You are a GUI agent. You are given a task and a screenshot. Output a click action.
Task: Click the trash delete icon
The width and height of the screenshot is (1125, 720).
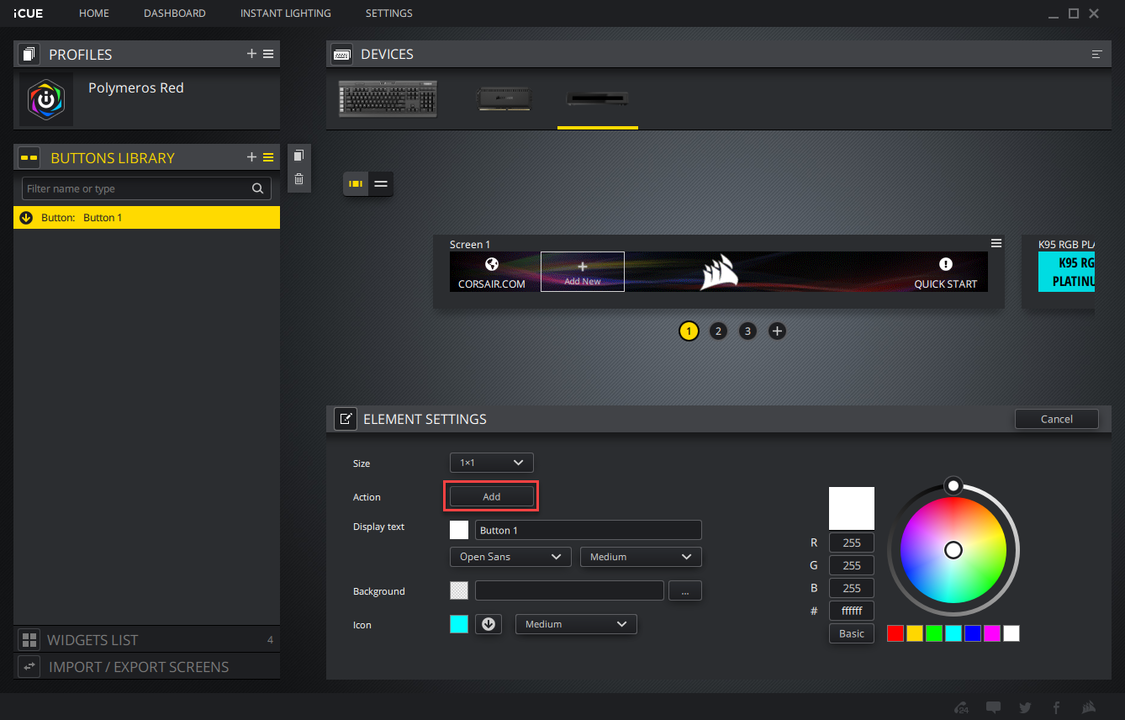pos(299,179)
